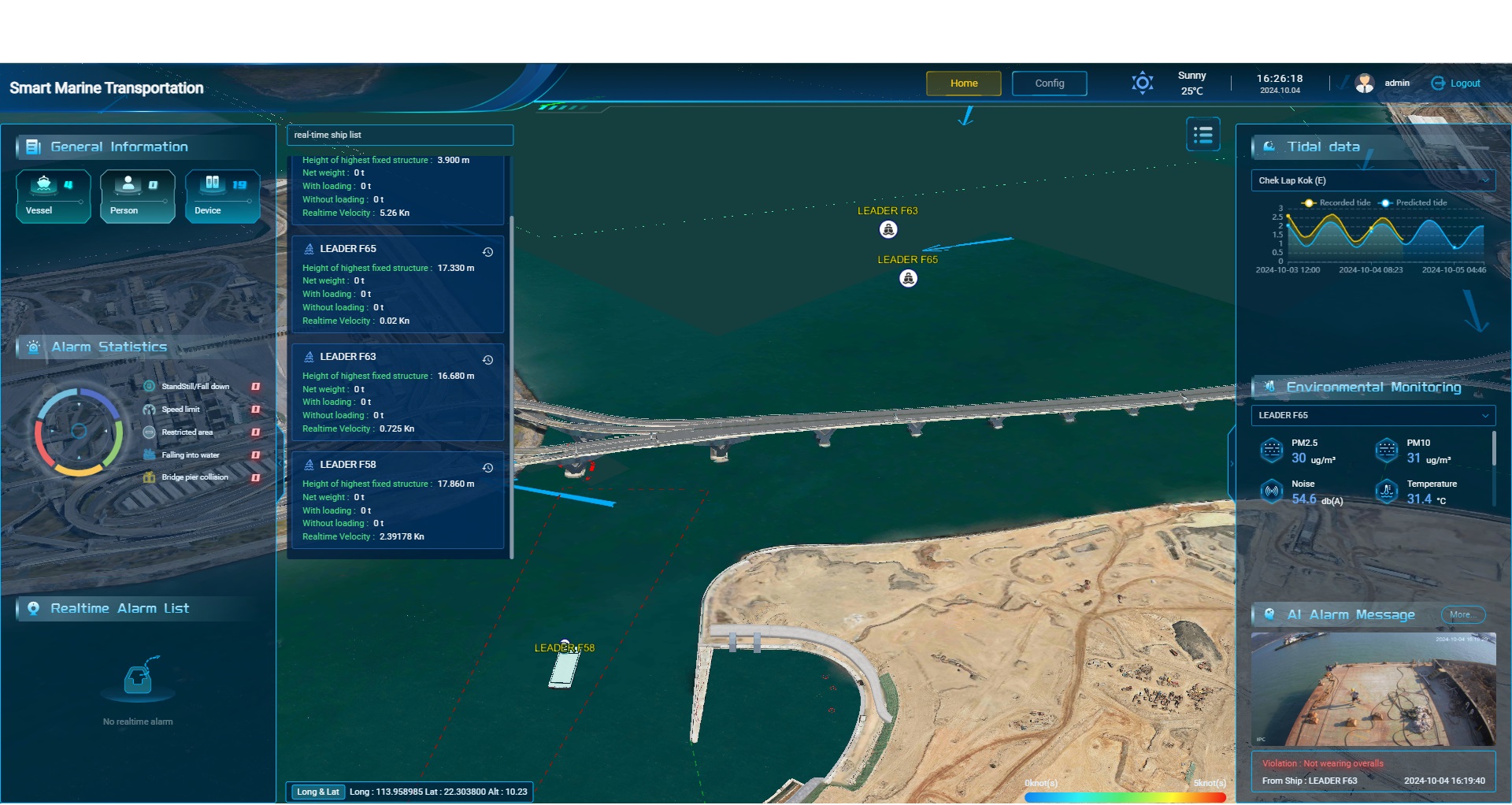View history for LEADER F65 in list
1512x805 pixels.
(487, 252)
